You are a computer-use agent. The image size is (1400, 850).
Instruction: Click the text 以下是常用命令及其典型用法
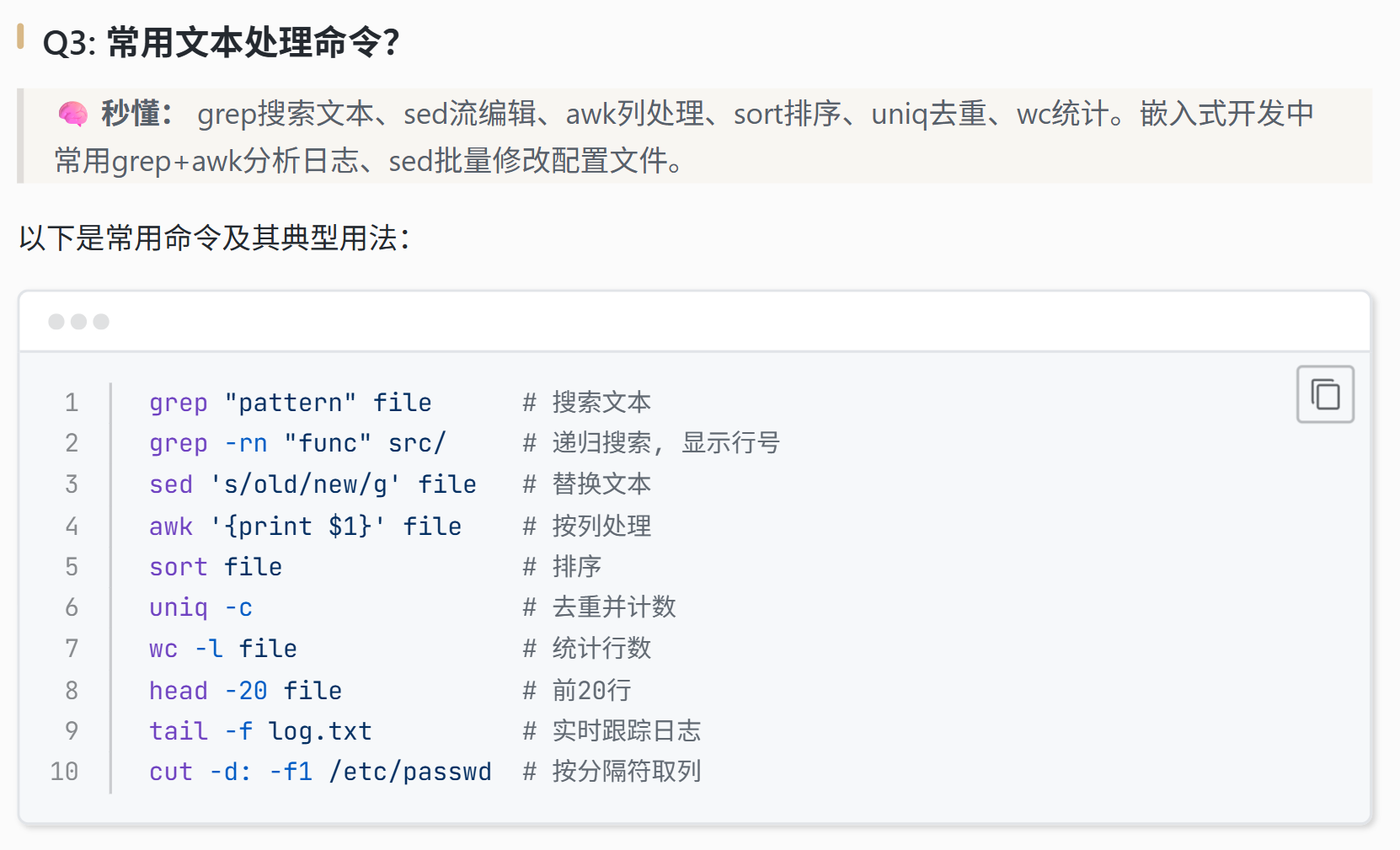[214, 238]
